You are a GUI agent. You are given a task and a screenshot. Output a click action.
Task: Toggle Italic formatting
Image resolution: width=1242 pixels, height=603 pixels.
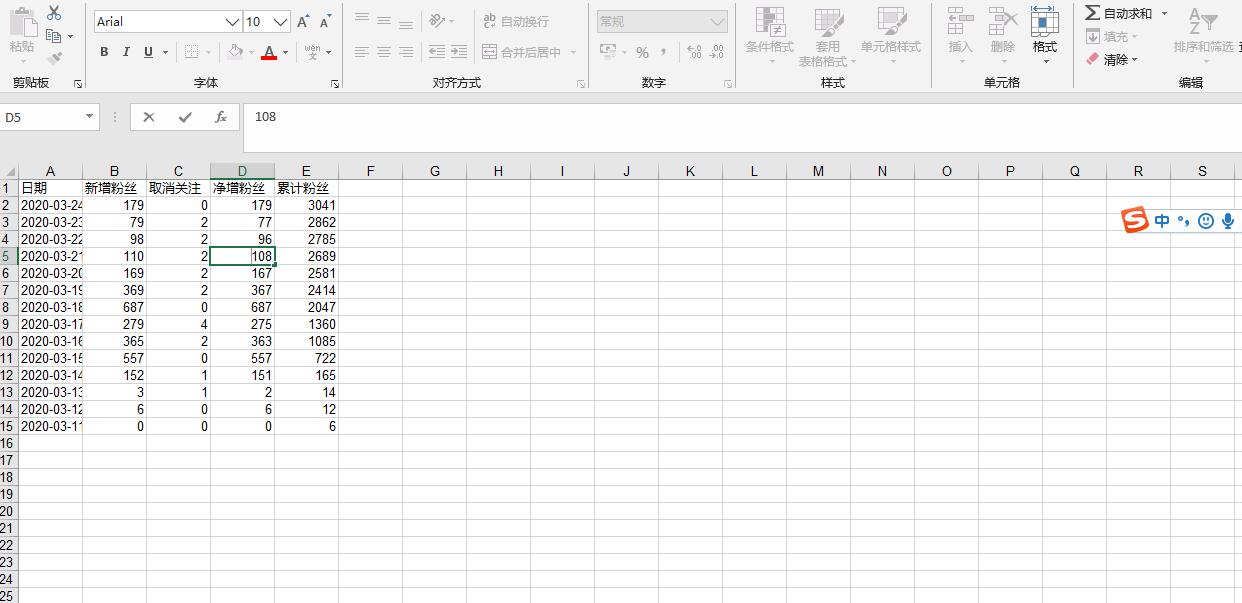click(x=126, y=52)
